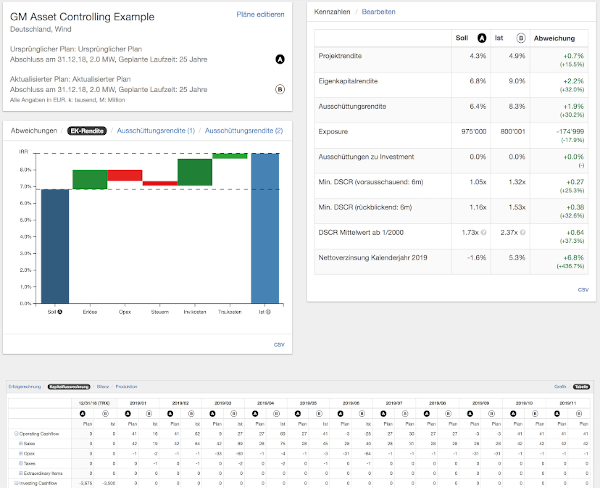The image size is (600, 488).
Task: Click the red Opex bar in waterfall chart
Action: [x=125, y=175]
